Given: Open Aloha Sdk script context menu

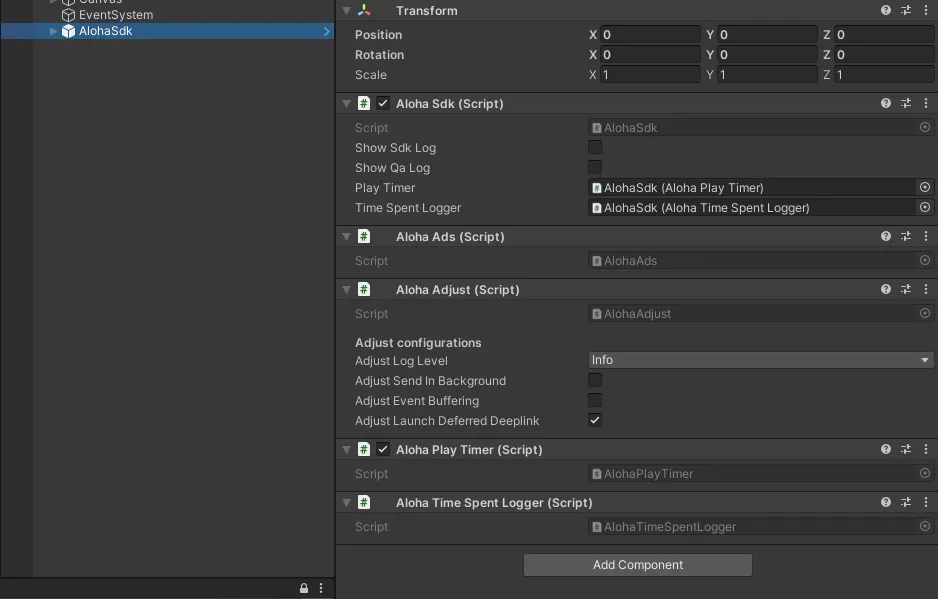Looking at the screenshot, I should 925,103.
